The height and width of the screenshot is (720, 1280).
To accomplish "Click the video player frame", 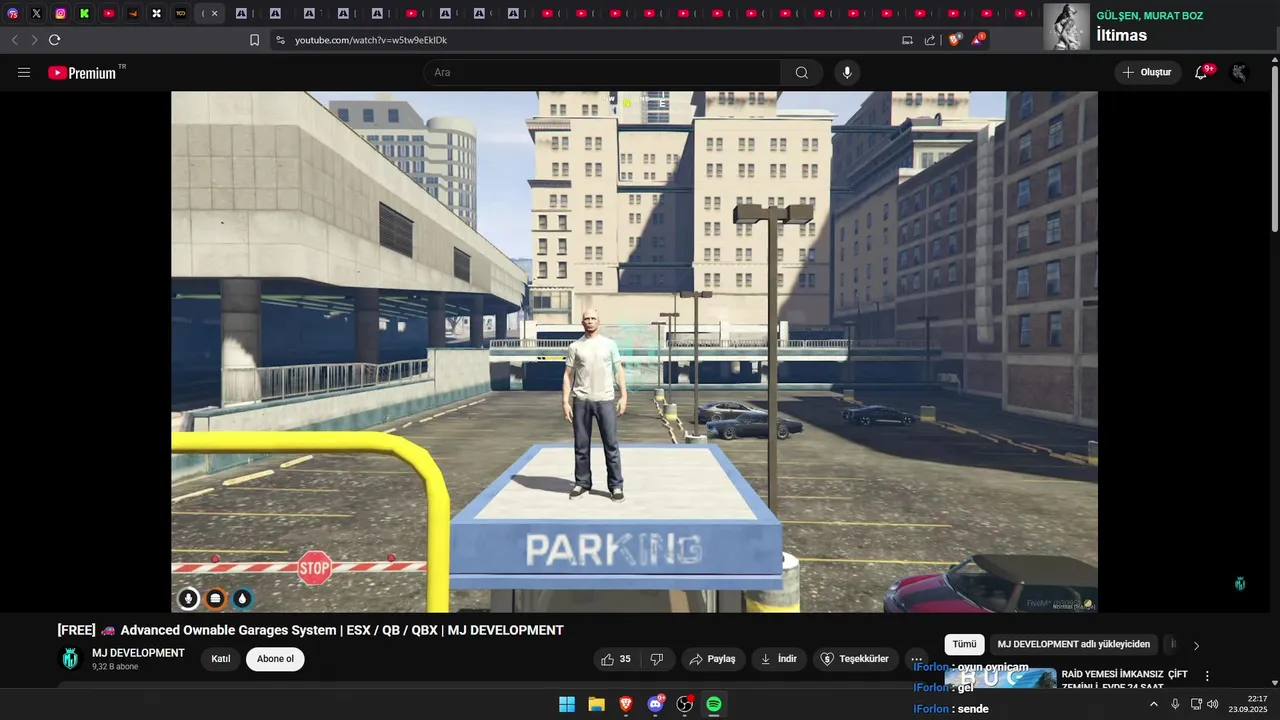I will 634,352.
